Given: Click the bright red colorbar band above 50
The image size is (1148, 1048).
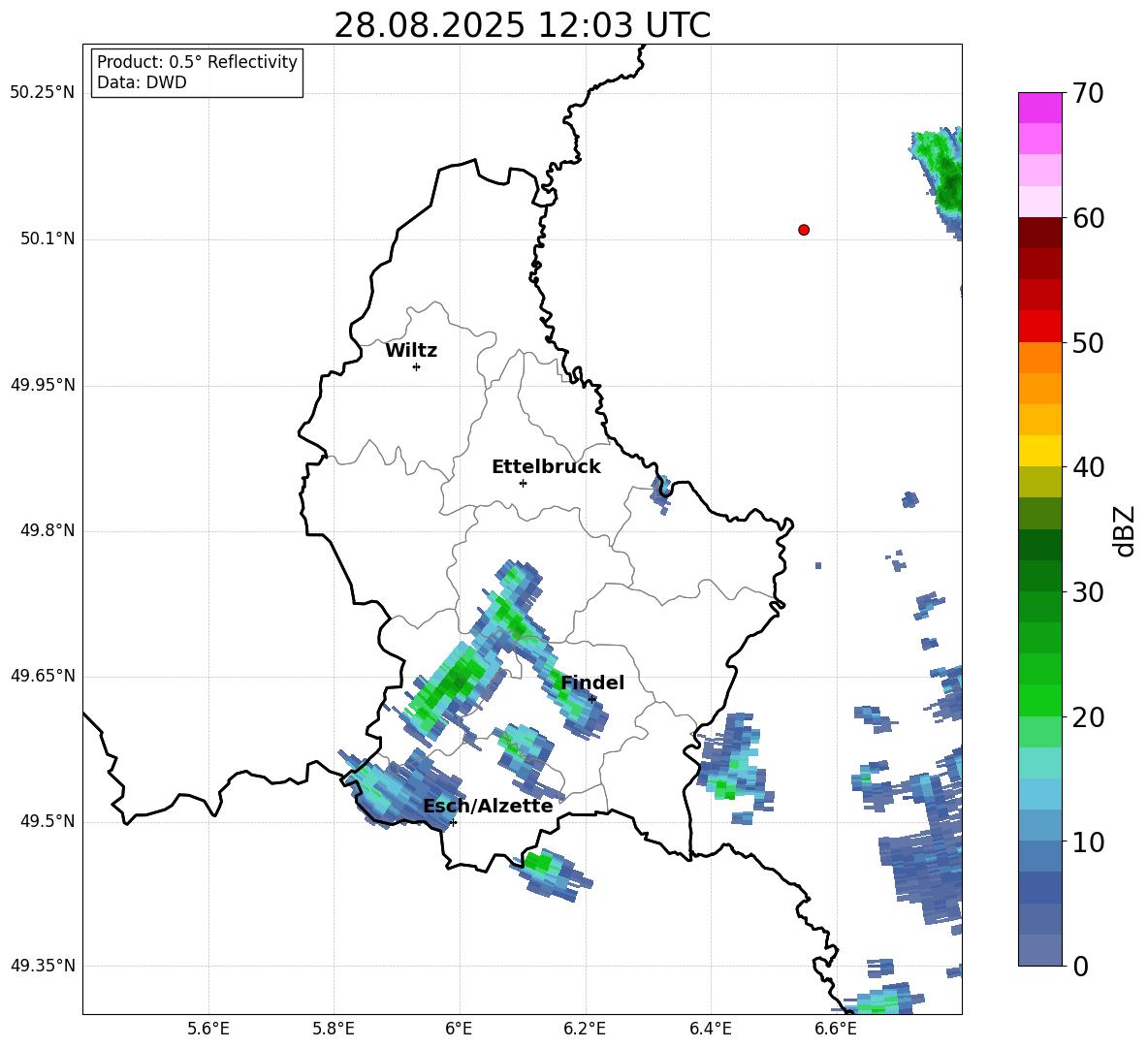Looking at the screenshot, I should tap(1039, 327).
